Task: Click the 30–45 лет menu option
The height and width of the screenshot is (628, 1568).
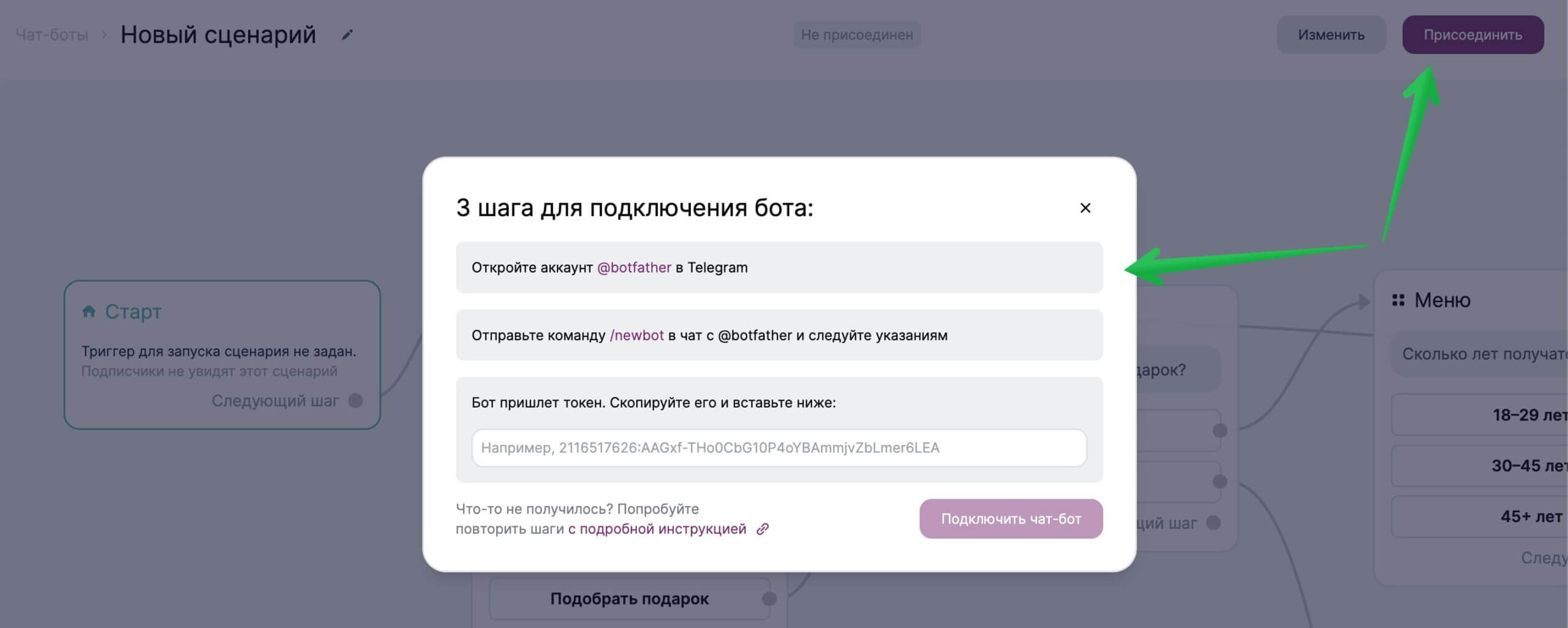Action: (1479, 466)
